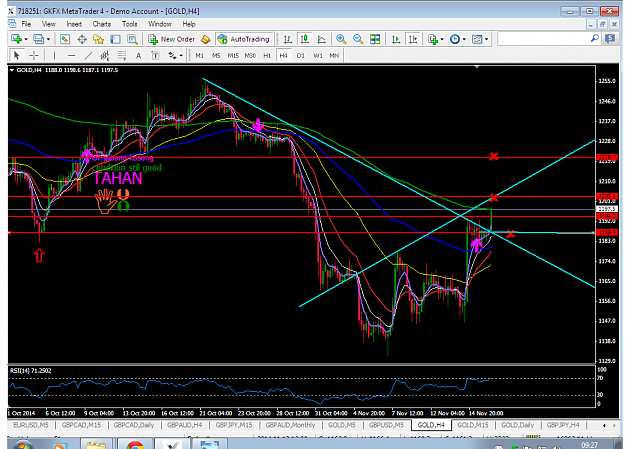Click the Indicators list icon

coord(433,39)
